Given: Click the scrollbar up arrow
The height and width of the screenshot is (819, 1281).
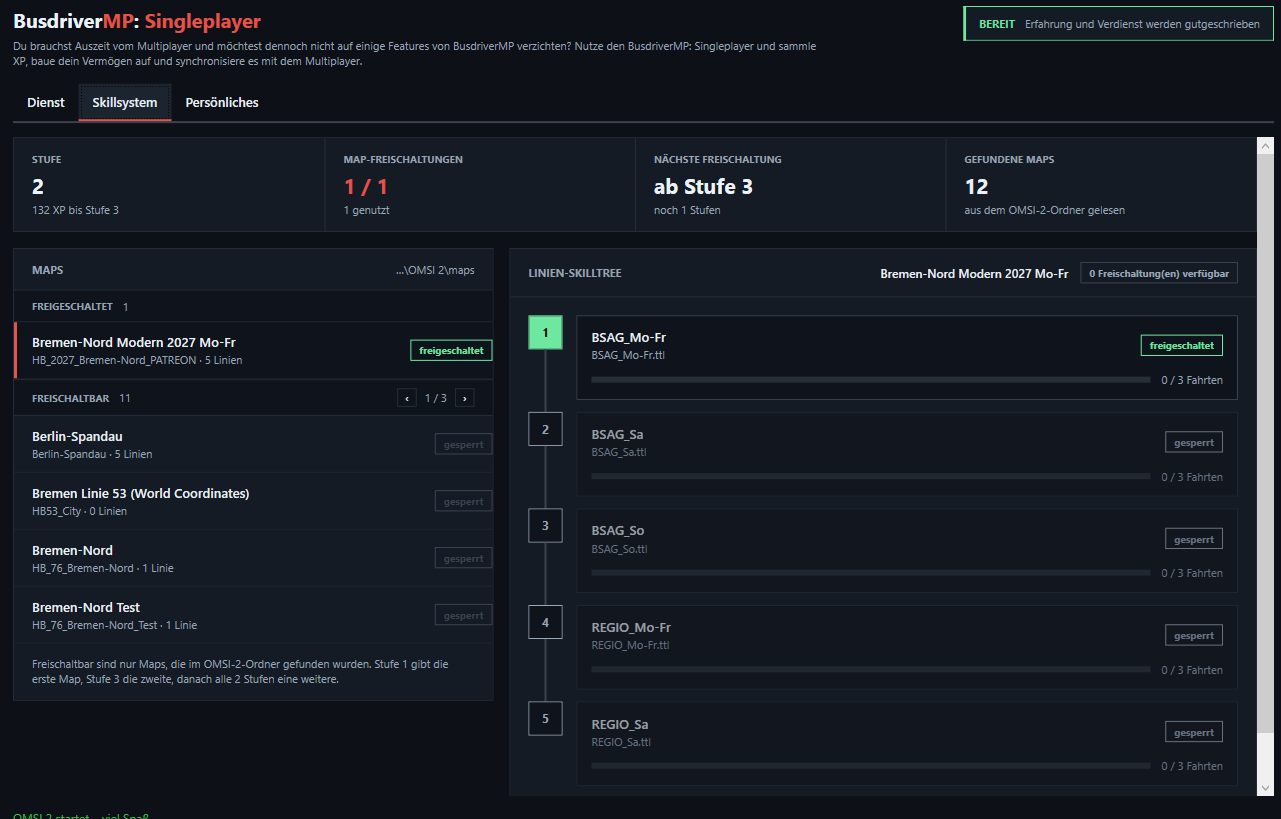Looking at the screenshot, I should pyautogui.click(x=1265, y=145).
